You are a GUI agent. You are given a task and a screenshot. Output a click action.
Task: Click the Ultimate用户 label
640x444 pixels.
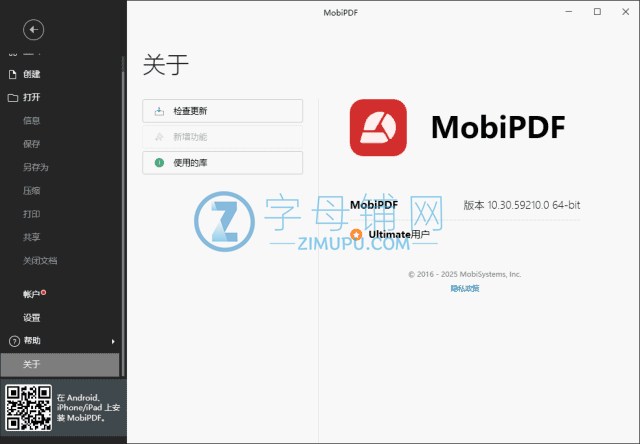point(399,235)
